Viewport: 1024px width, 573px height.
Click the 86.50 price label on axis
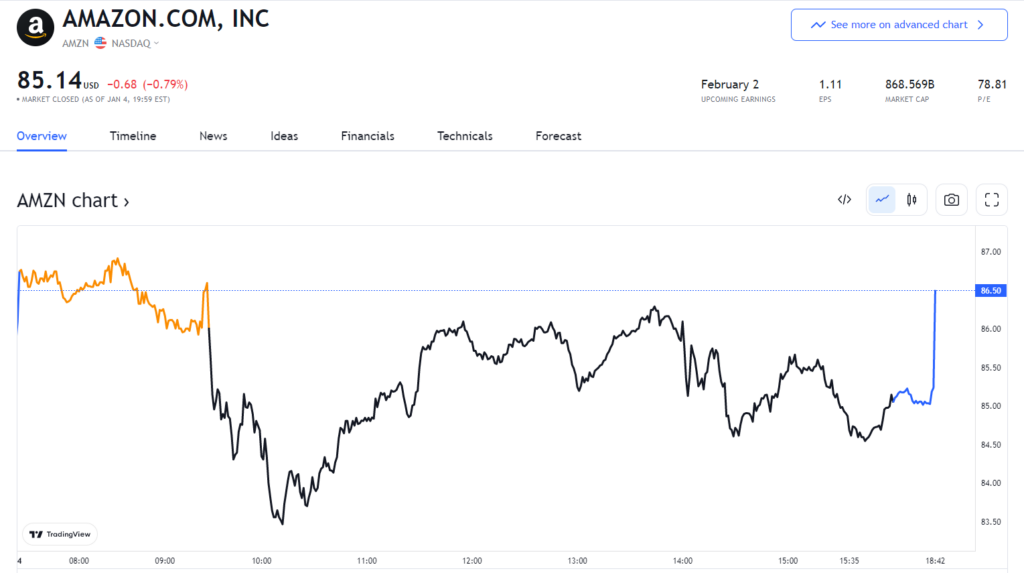pyautogui.click(x=991, y=291)
